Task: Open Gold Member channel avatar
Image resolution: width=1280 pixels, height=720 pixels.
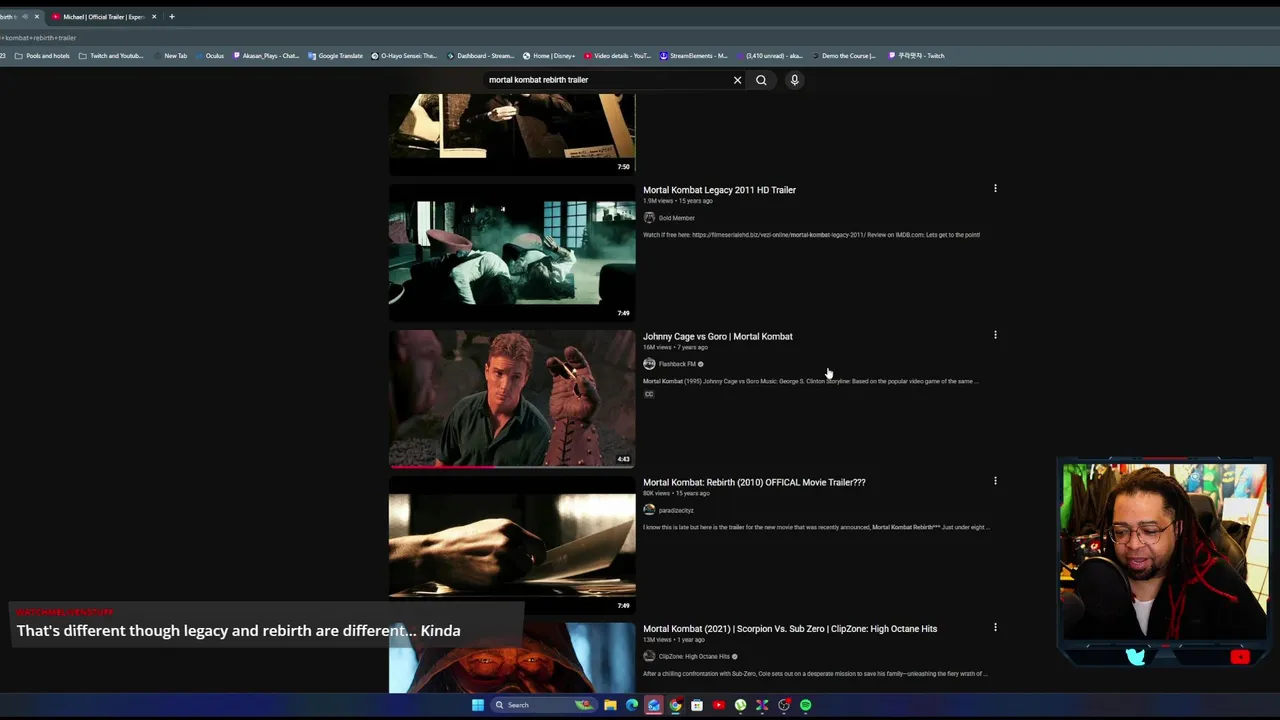Action: [649, 218]
